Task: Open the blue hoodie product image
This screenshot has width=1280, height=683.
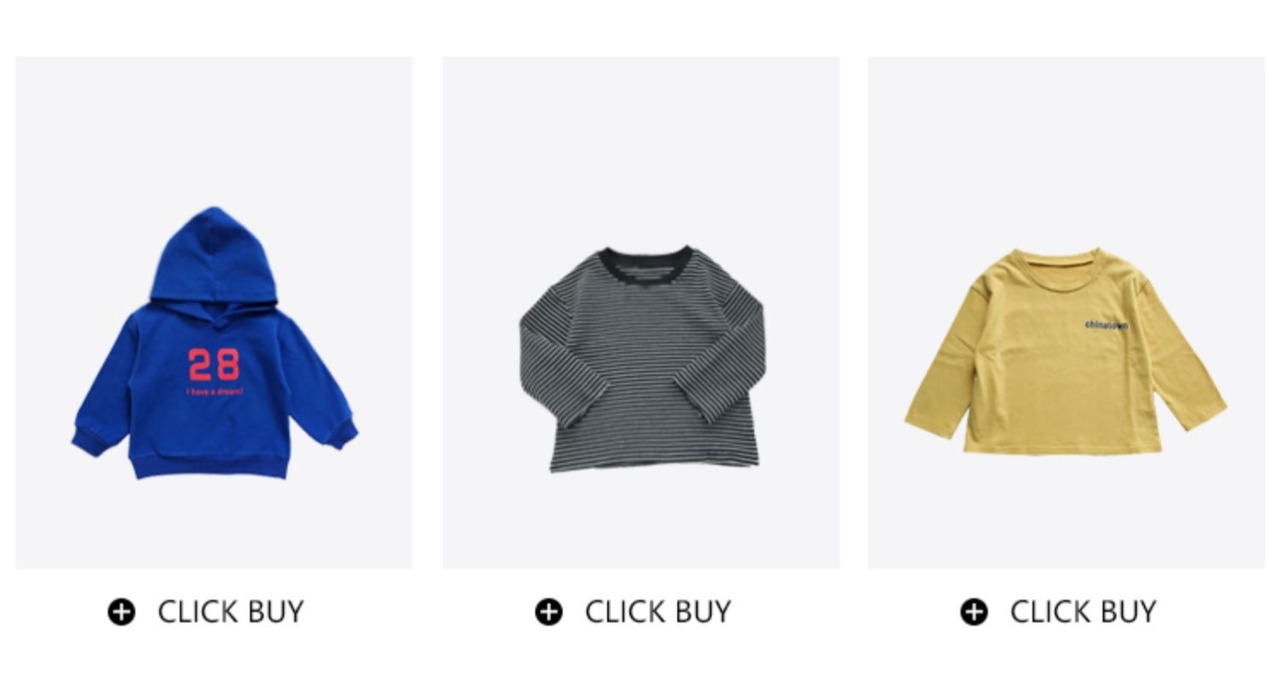Action: [214, 313]
